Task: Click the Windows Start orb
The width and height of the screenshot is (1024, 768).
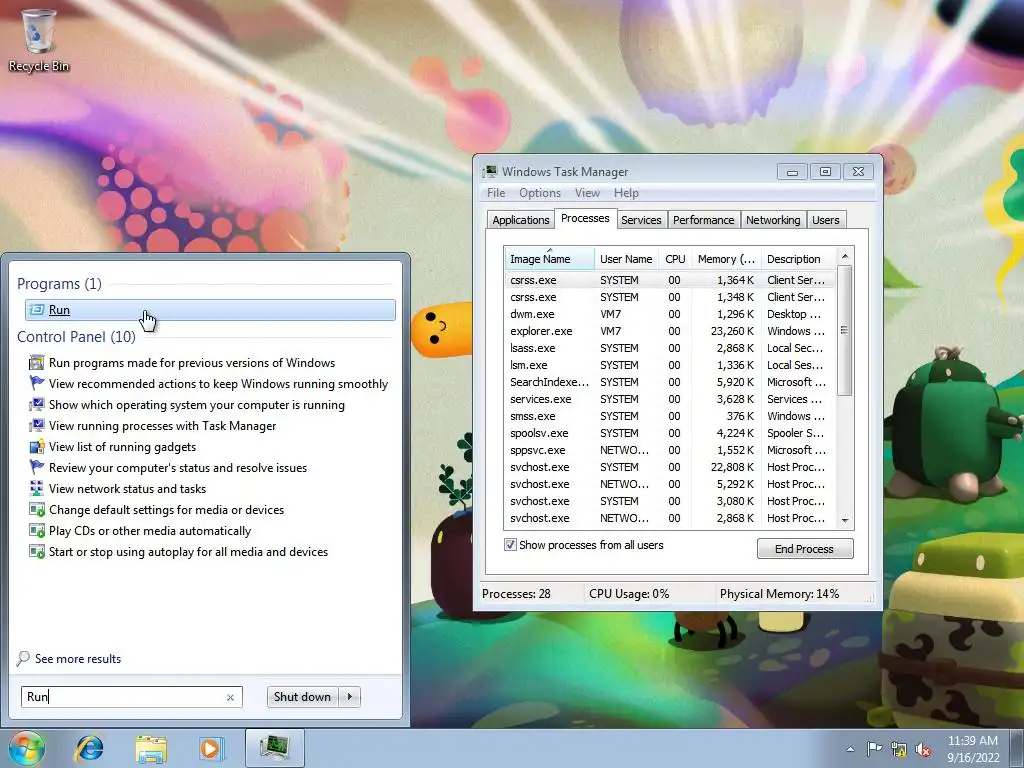Action: coord(27,748)
